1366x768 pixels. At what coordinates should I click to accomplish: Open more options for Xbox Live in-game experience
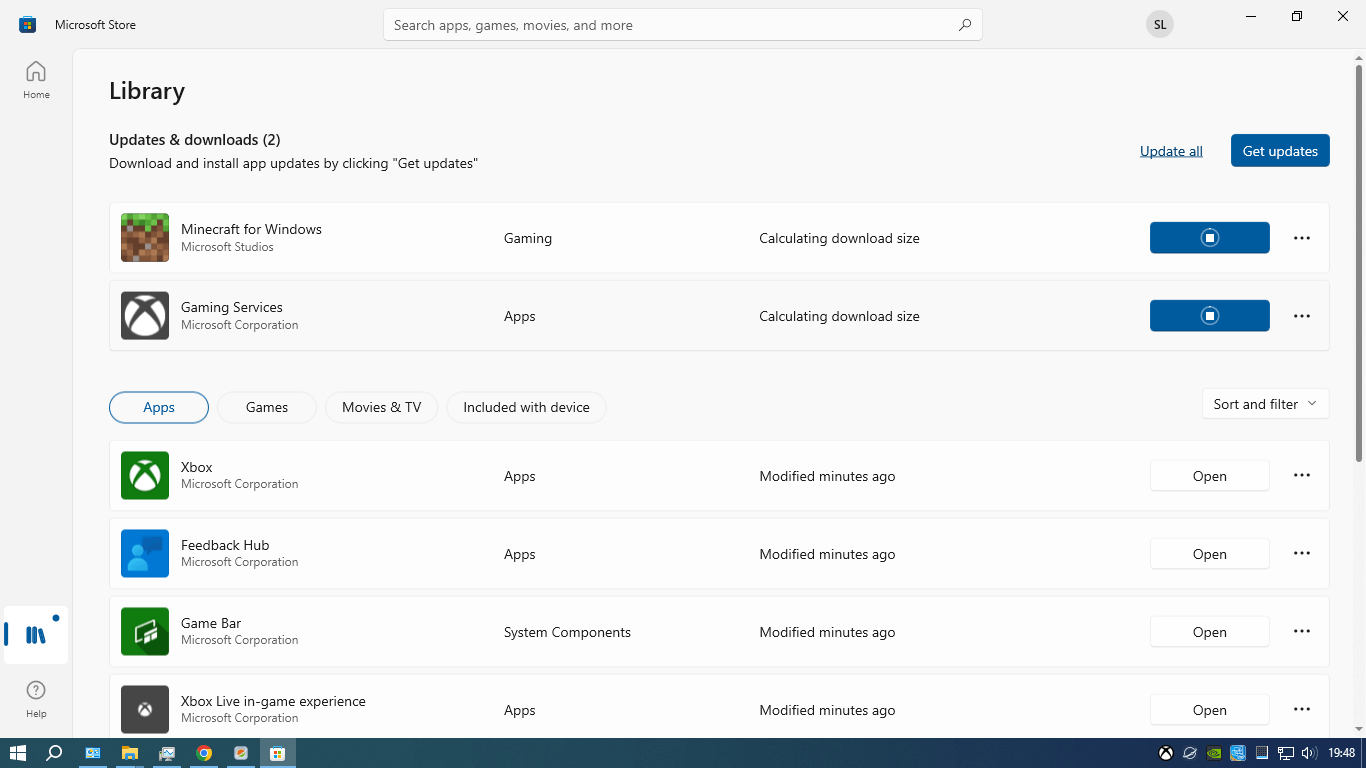coord(1302,710)
